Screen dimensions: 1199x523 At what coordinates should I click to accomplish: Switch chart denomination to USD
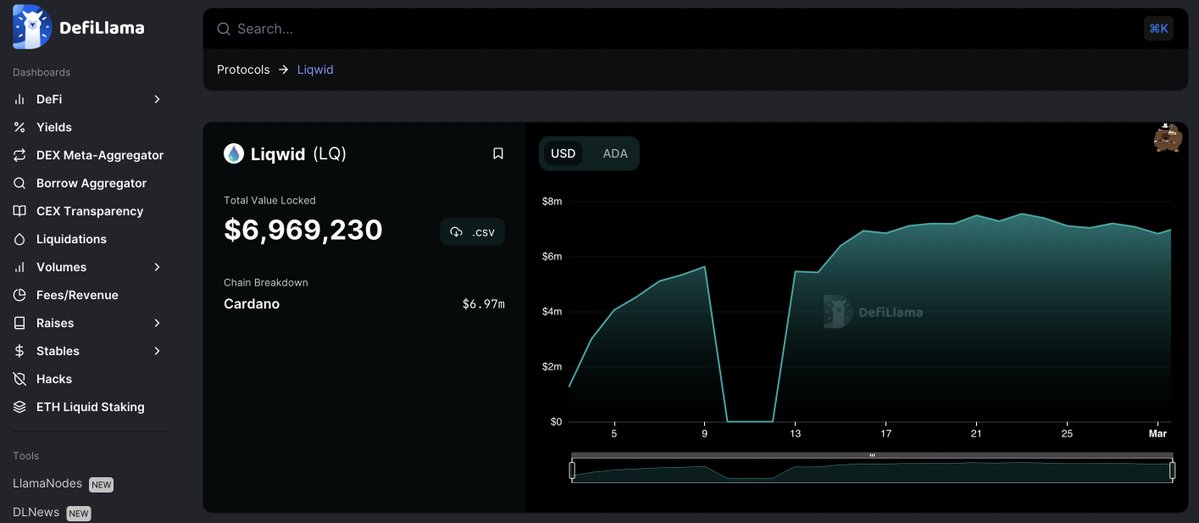coord(563,154)
